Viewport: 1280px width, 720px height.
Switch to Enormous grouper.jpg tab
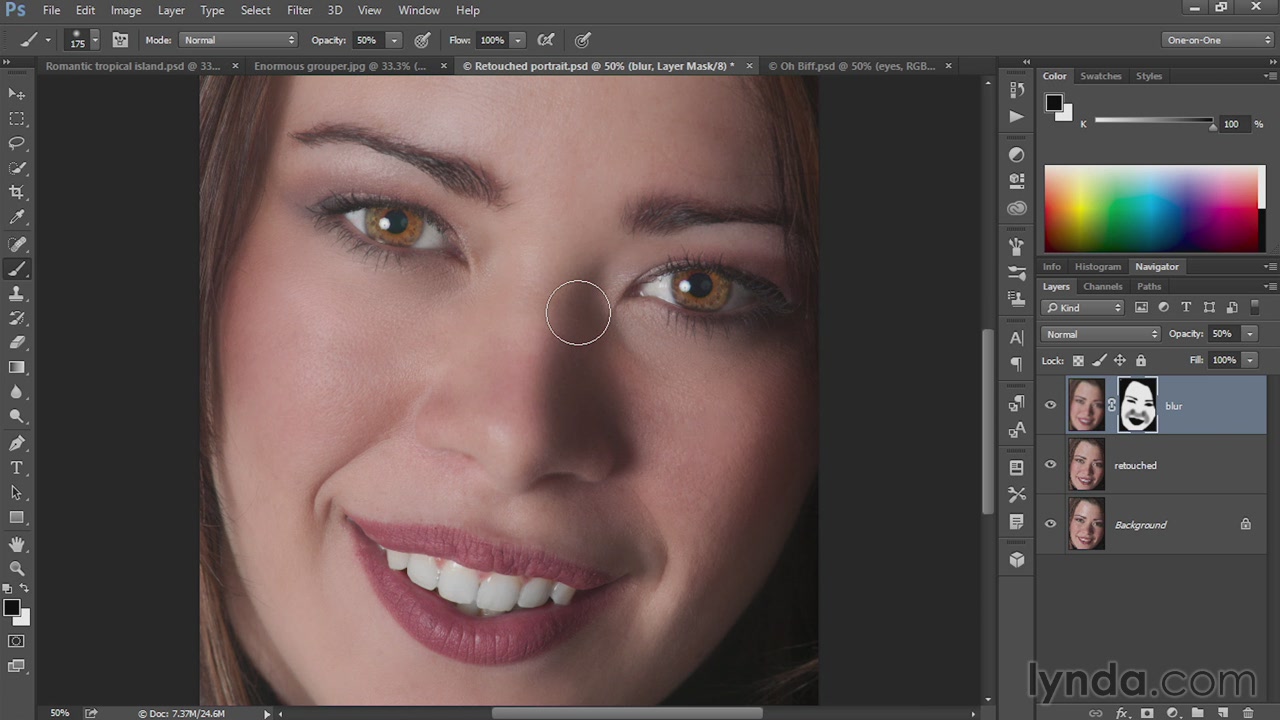339,66
